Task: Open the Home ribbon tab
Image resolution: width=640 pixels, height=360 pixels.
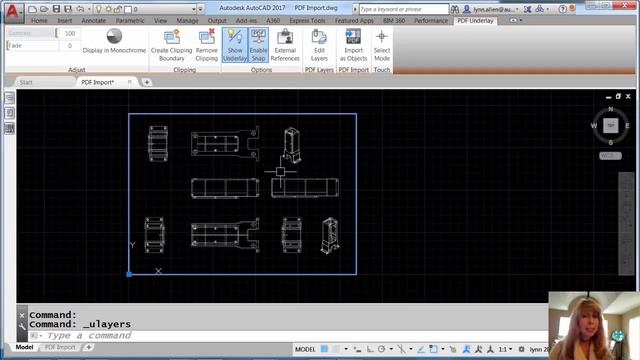Action: coord(39,20)
